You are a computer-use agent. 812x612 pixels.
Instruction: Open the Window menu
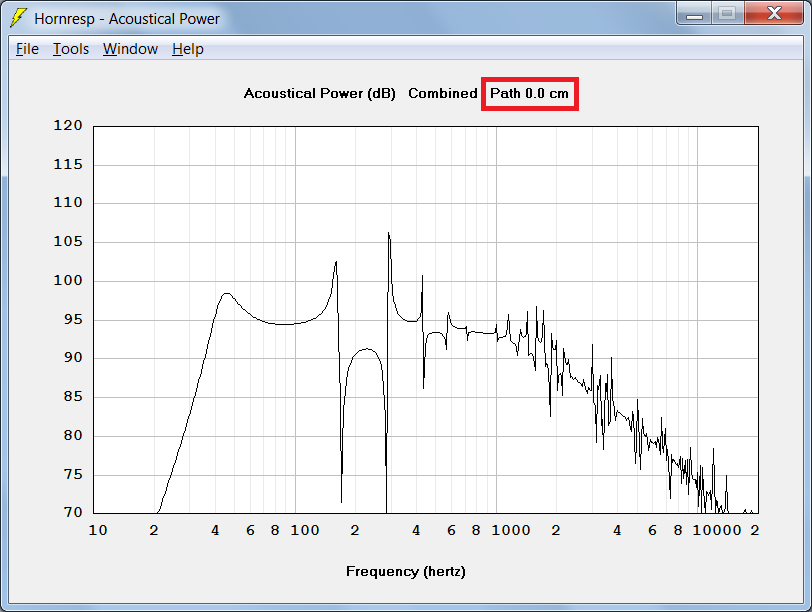pyautogui.click(x=130, y=49)
